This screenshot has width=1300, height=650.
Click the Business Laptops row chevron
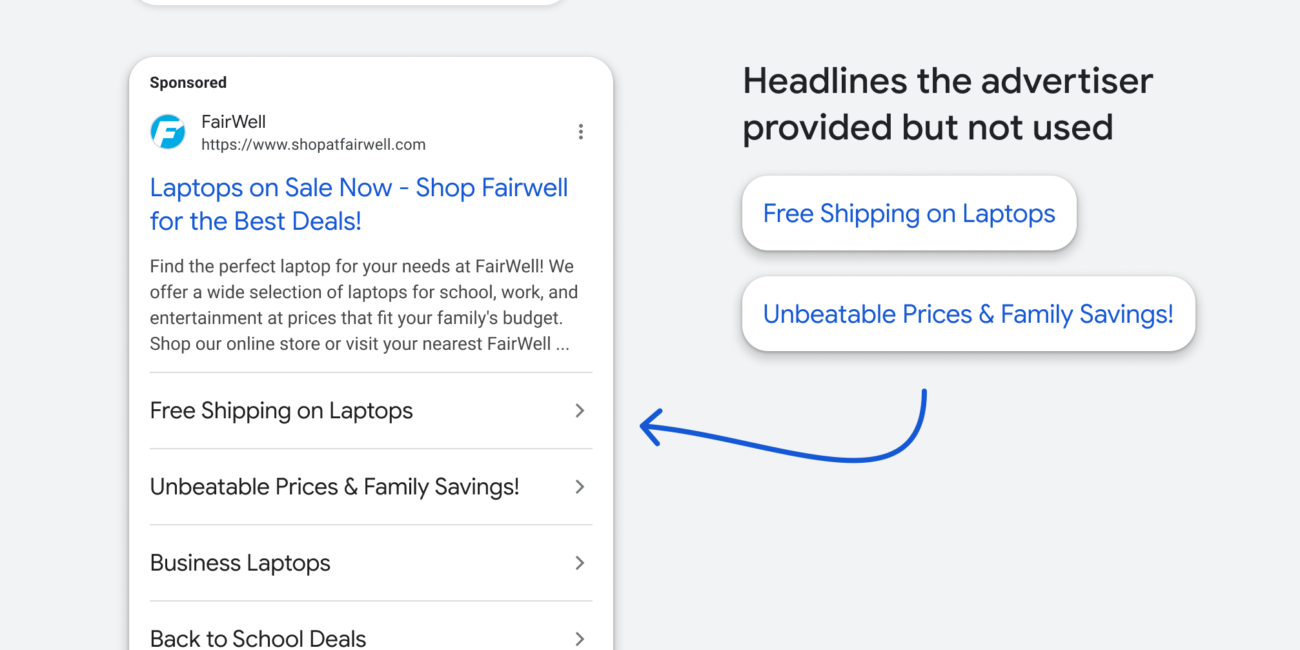click(x=579, y=563)
